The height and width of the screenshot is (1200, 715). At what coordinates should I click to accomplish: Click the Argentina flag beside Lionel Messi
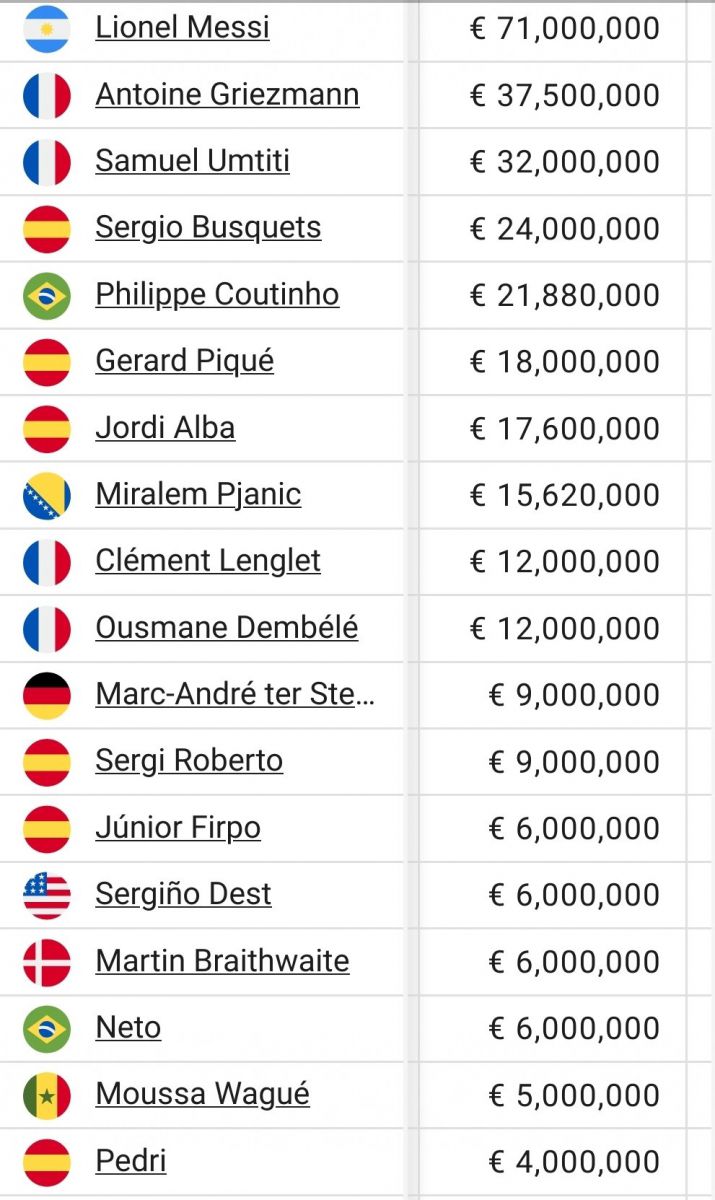coord(47,29)
